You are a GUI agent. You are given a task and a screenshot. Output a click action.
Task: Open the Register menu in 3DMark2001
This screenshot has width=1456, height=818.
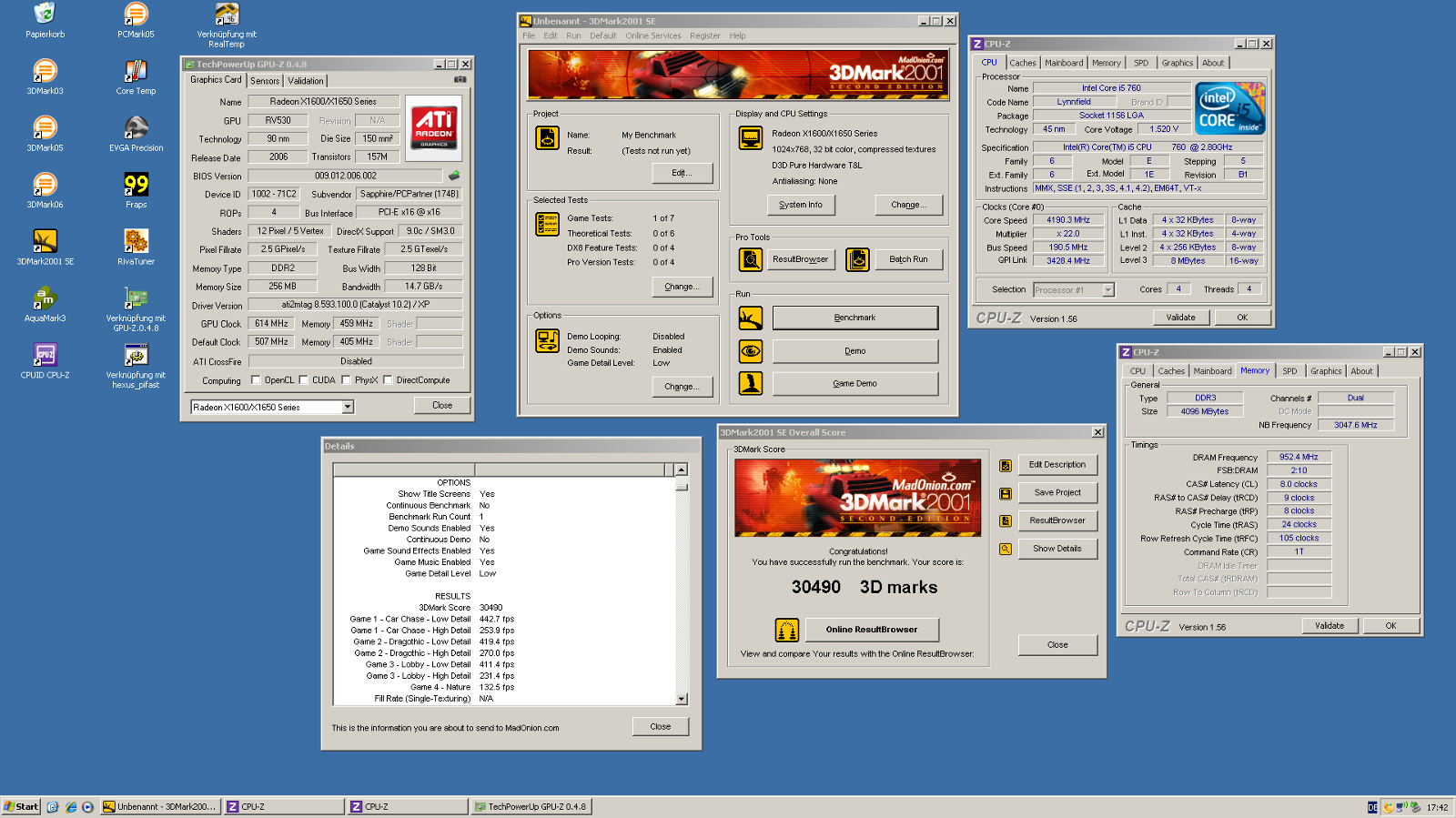(x=705, y=35)
